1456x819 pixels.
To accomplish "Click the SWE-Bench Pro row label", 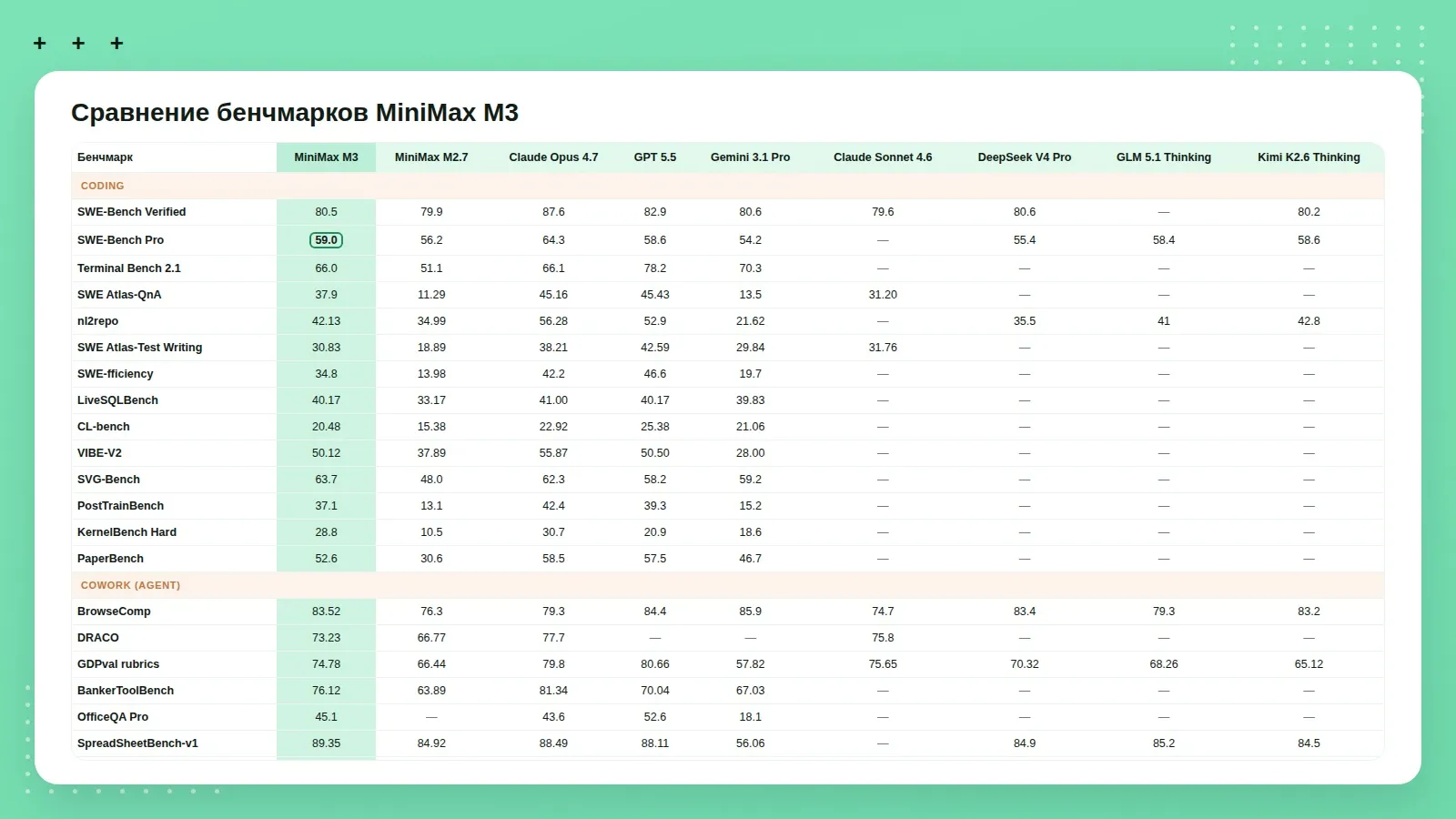I will (121, 240).
